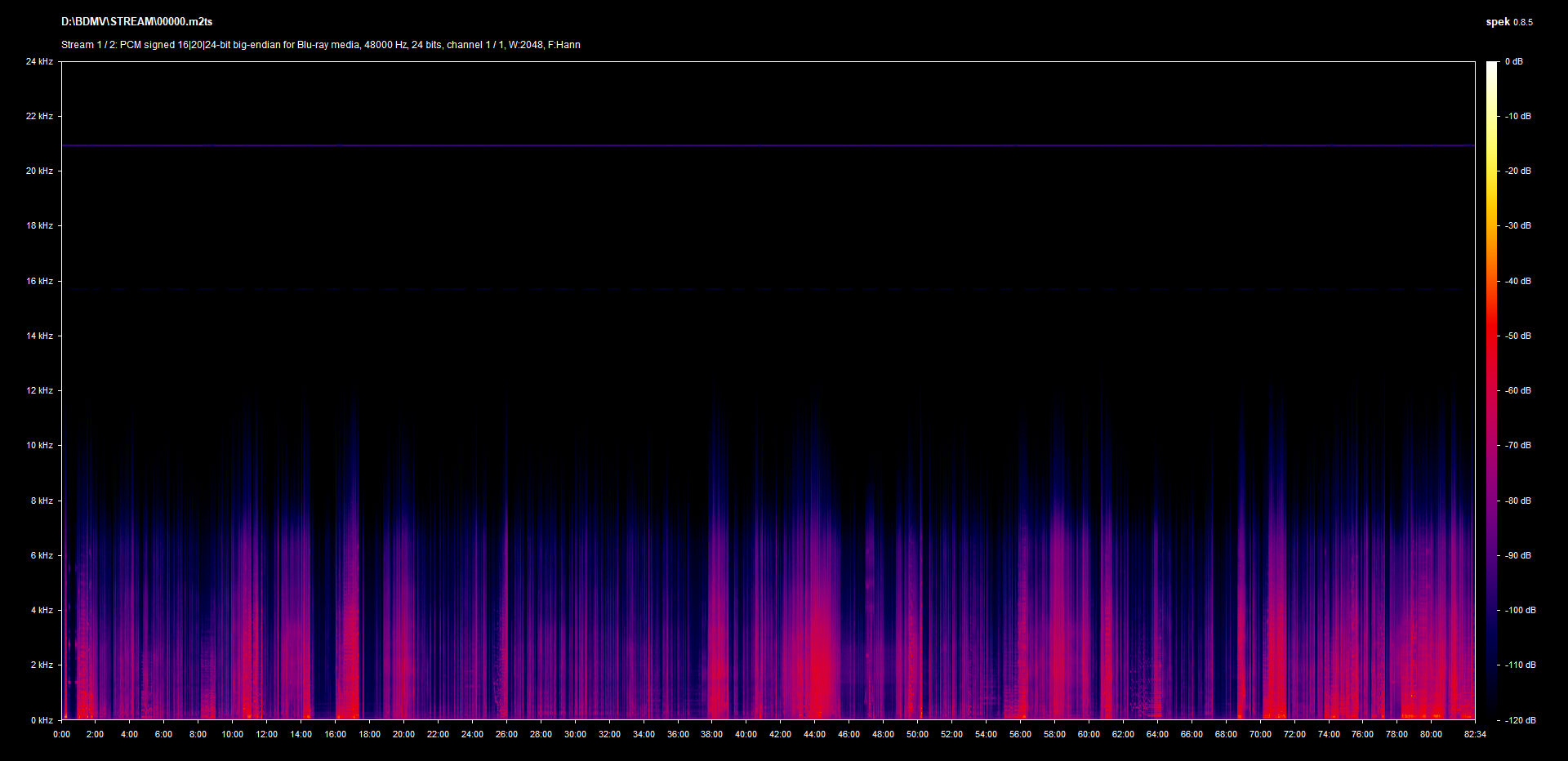Click the 82:34 end time marker

pos(1475,734)
